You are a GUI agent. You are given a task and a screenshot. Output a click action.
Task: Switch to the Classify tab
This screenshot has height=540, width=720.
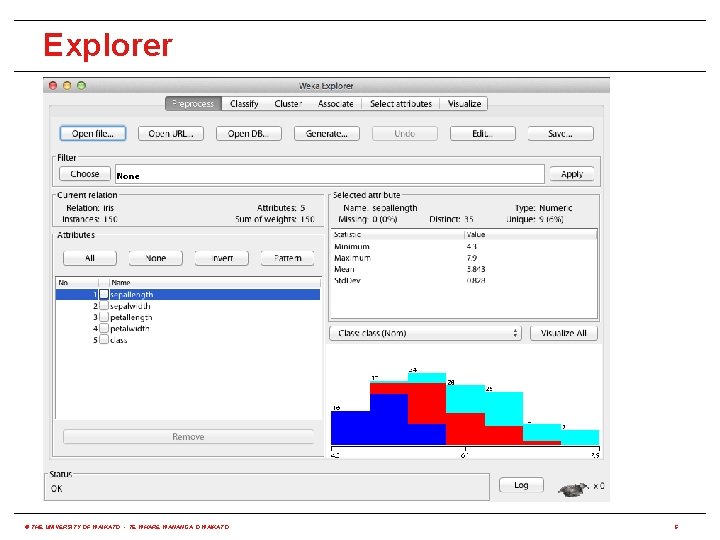pos(244,104)
